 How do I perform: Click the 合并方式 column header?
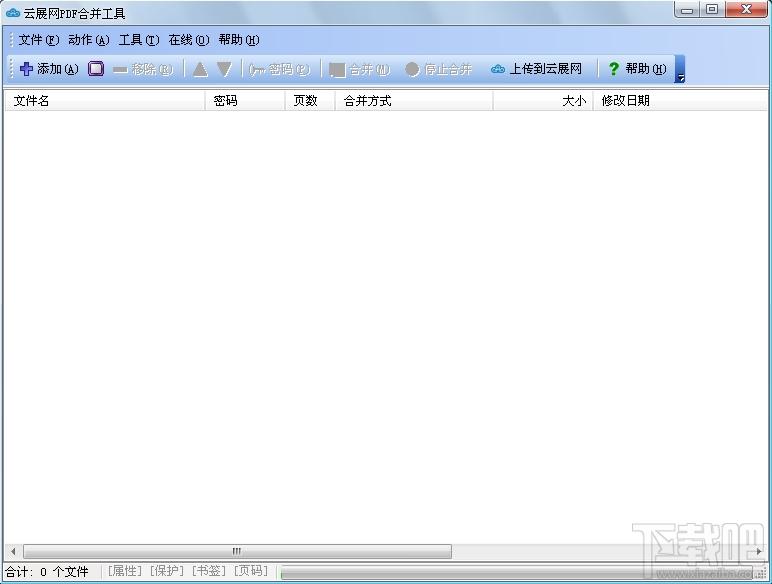[x=414, y=101]
